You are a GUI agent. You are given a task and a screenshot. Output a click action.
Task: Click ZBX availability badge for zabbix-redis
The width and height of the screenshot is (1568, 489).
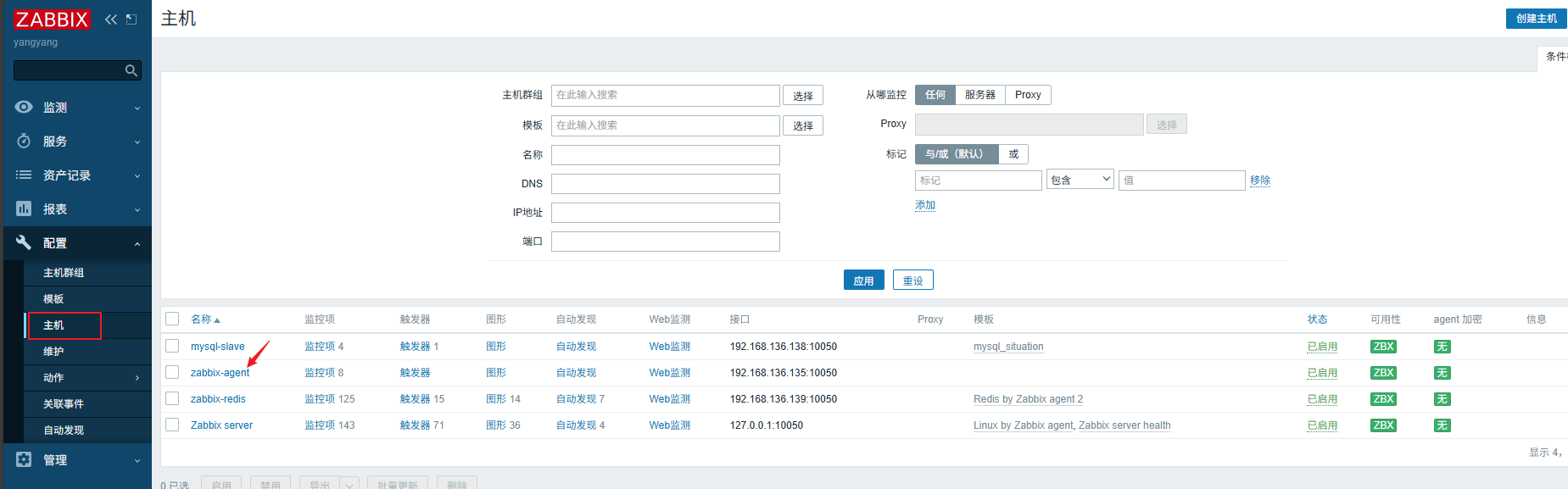point(1383,399)
